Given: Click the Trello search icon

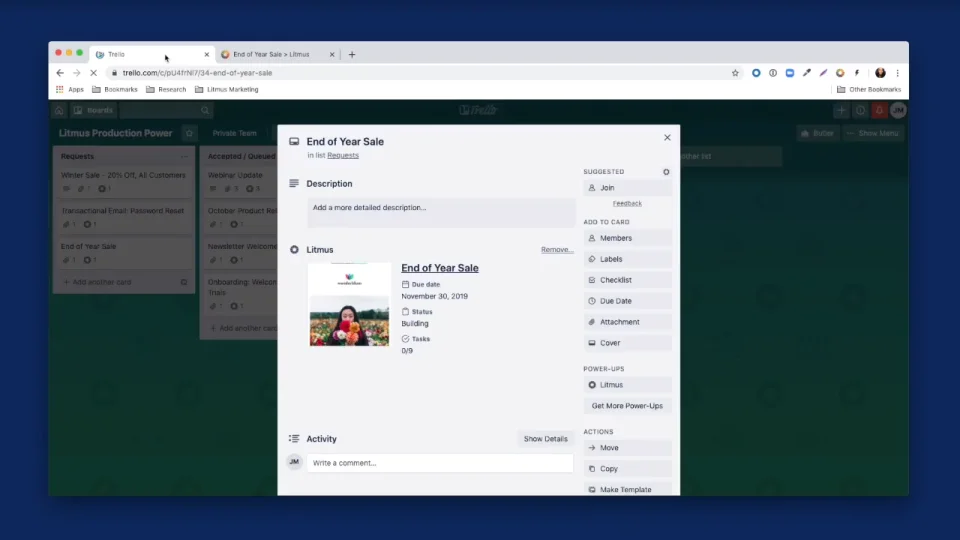Looking at the screenshot, I should point(205,110).
